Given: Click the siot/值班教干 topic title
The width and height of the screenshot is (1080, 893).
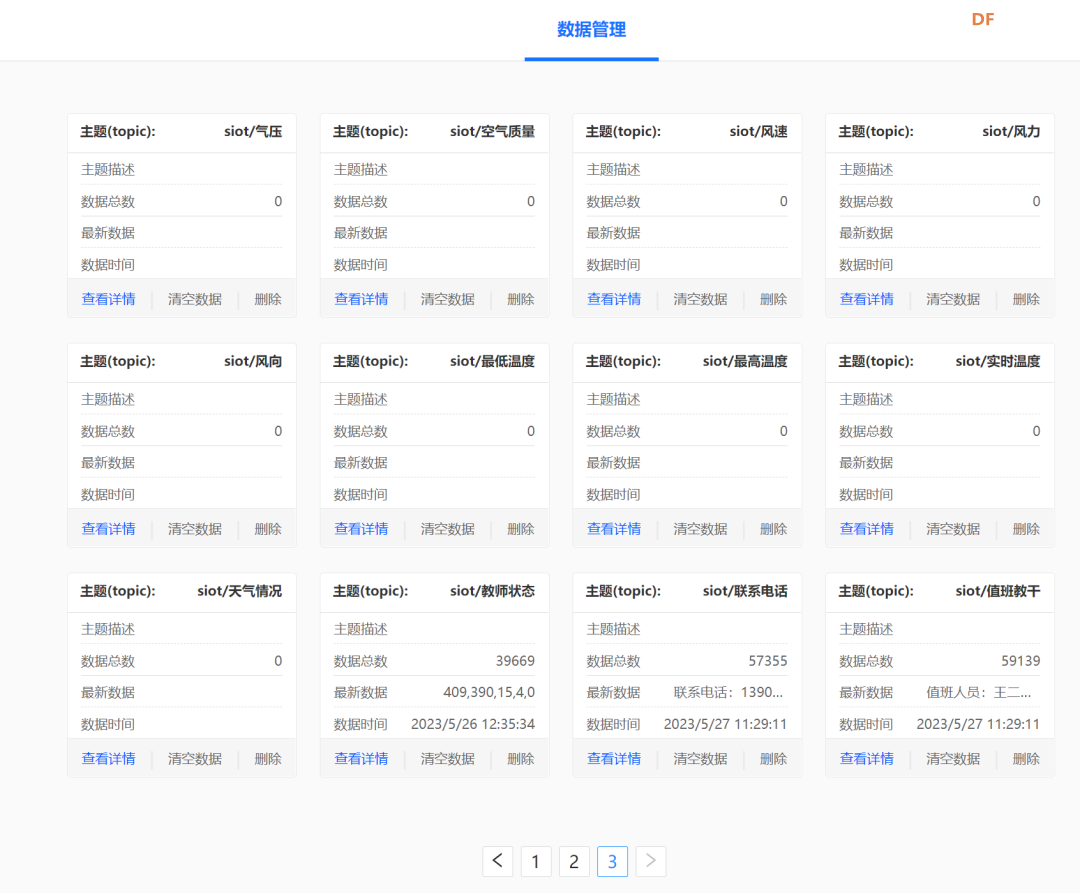Looking at the screenshot, I should coord(998,591).
